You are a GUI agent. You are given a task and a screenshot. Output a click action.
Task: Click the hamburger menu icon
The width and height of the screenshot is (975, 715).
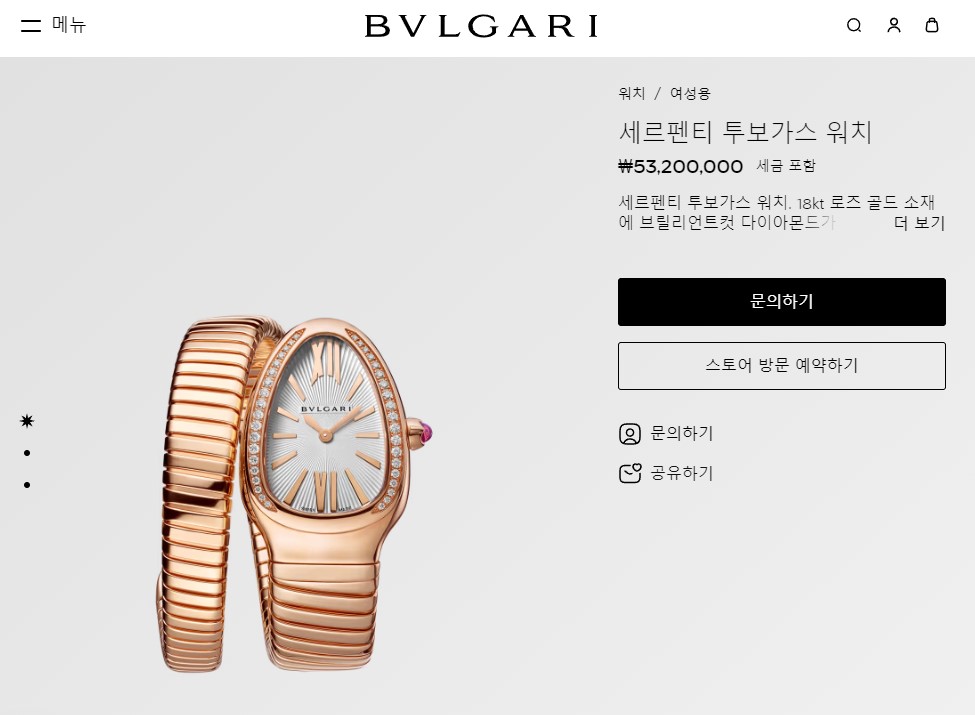(30, 25)
